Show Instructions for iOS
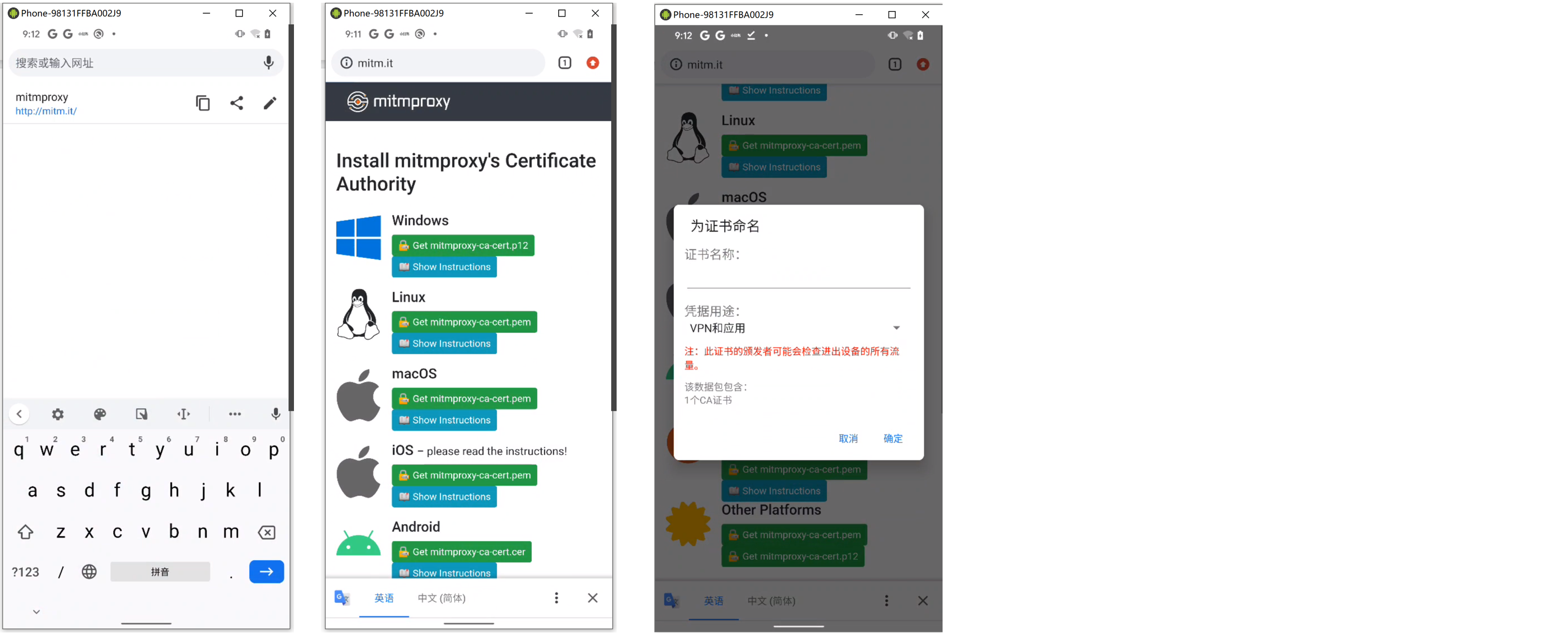This screenshot has height=638, width=1568. point(445,497)
